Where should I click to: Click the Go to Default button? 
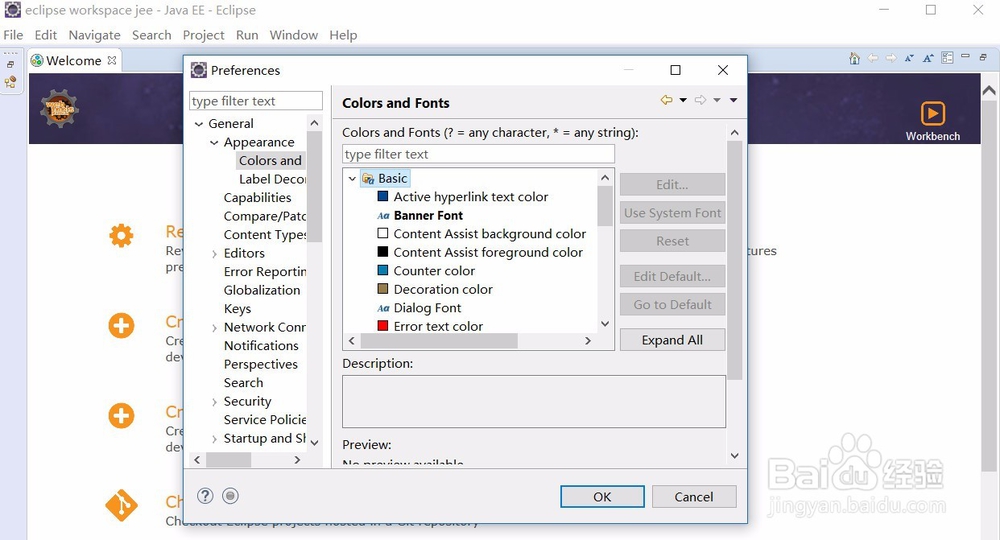(672, 305)
